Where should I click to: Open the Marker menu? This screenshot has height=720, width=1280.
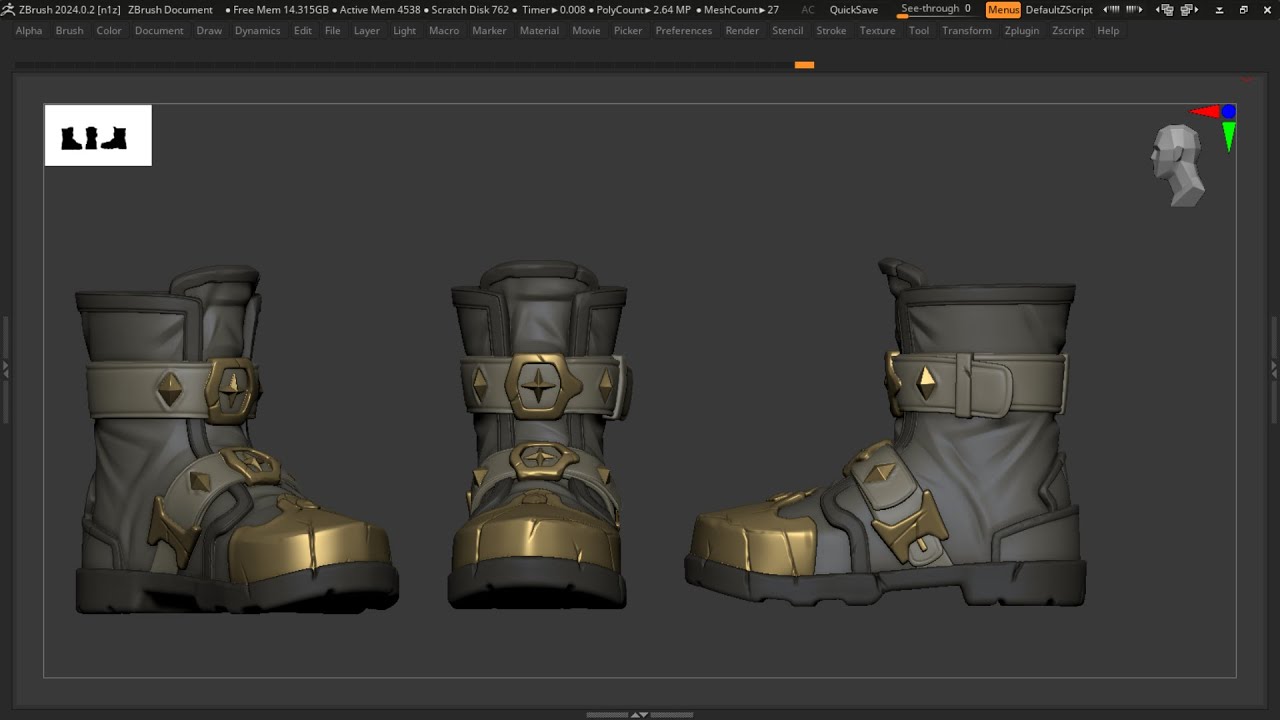[x=489, y=31]
